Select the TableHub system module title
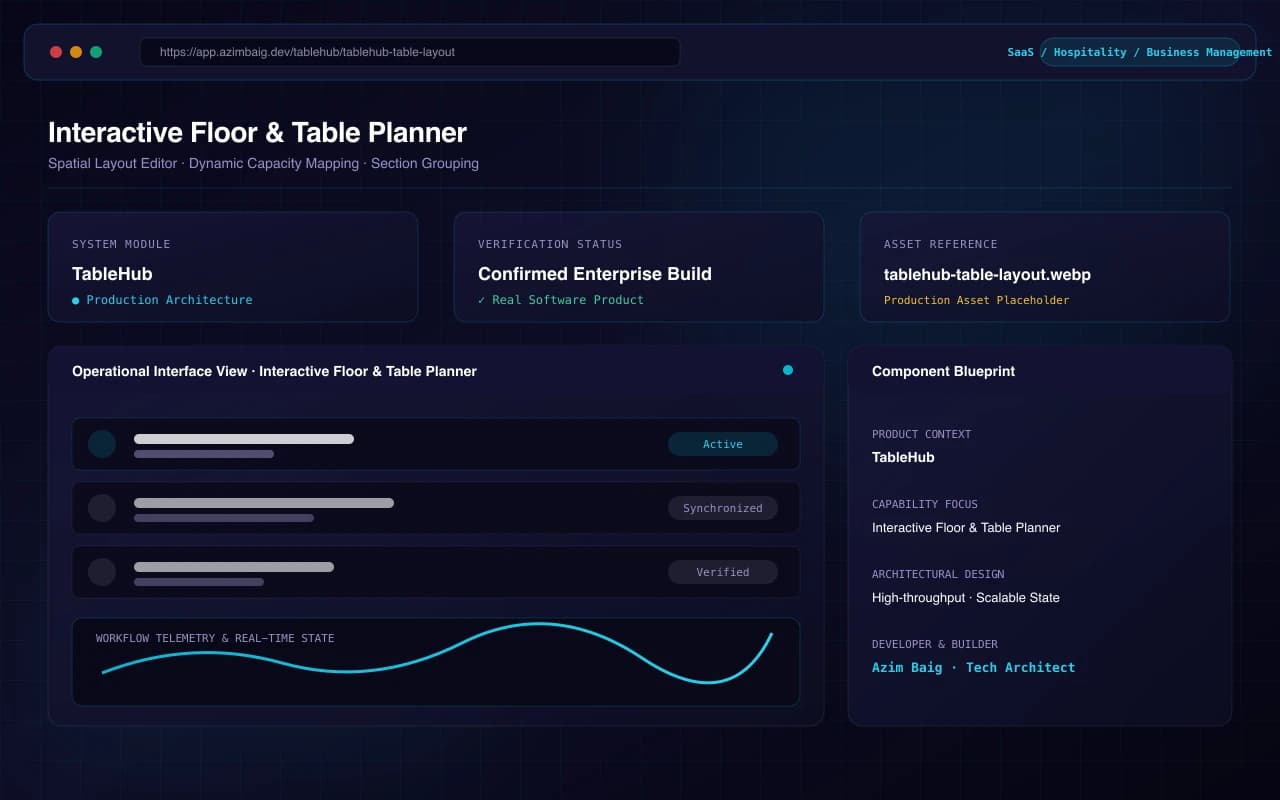 tap(112, 273)
